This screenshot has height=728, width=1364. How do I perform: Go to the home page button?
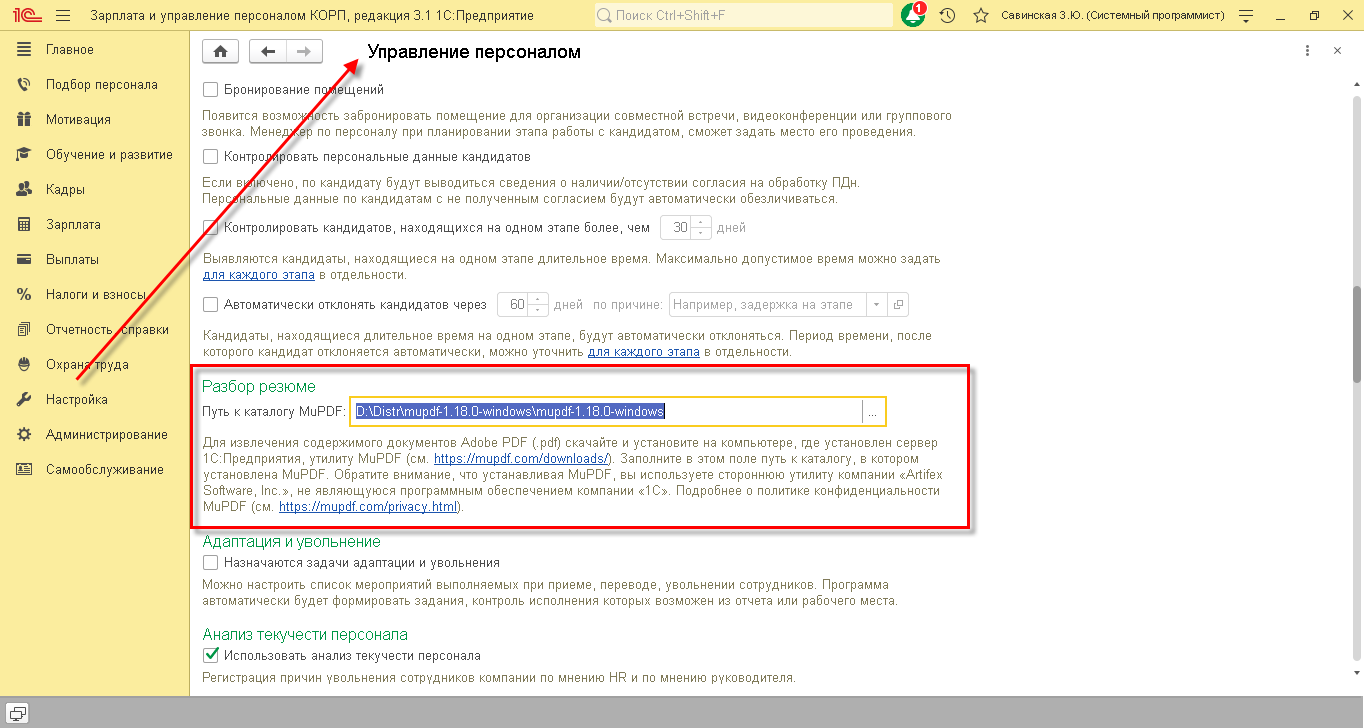(x=220, y=51)
